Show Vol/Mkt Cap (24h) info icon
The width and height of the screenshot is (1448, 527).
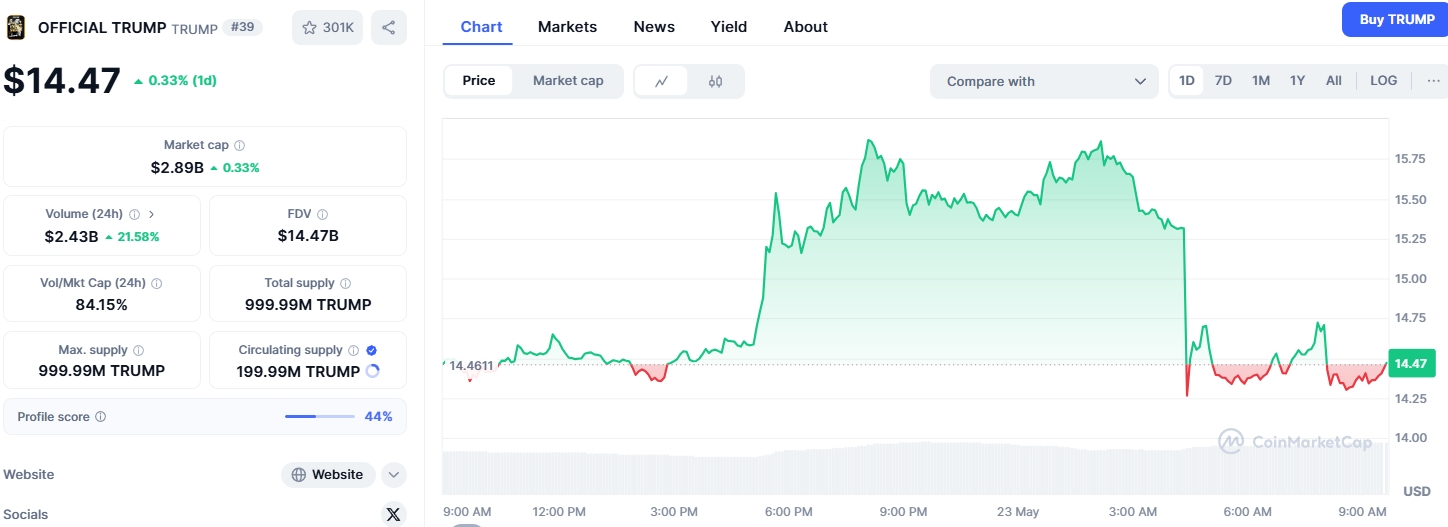[156, 284]
